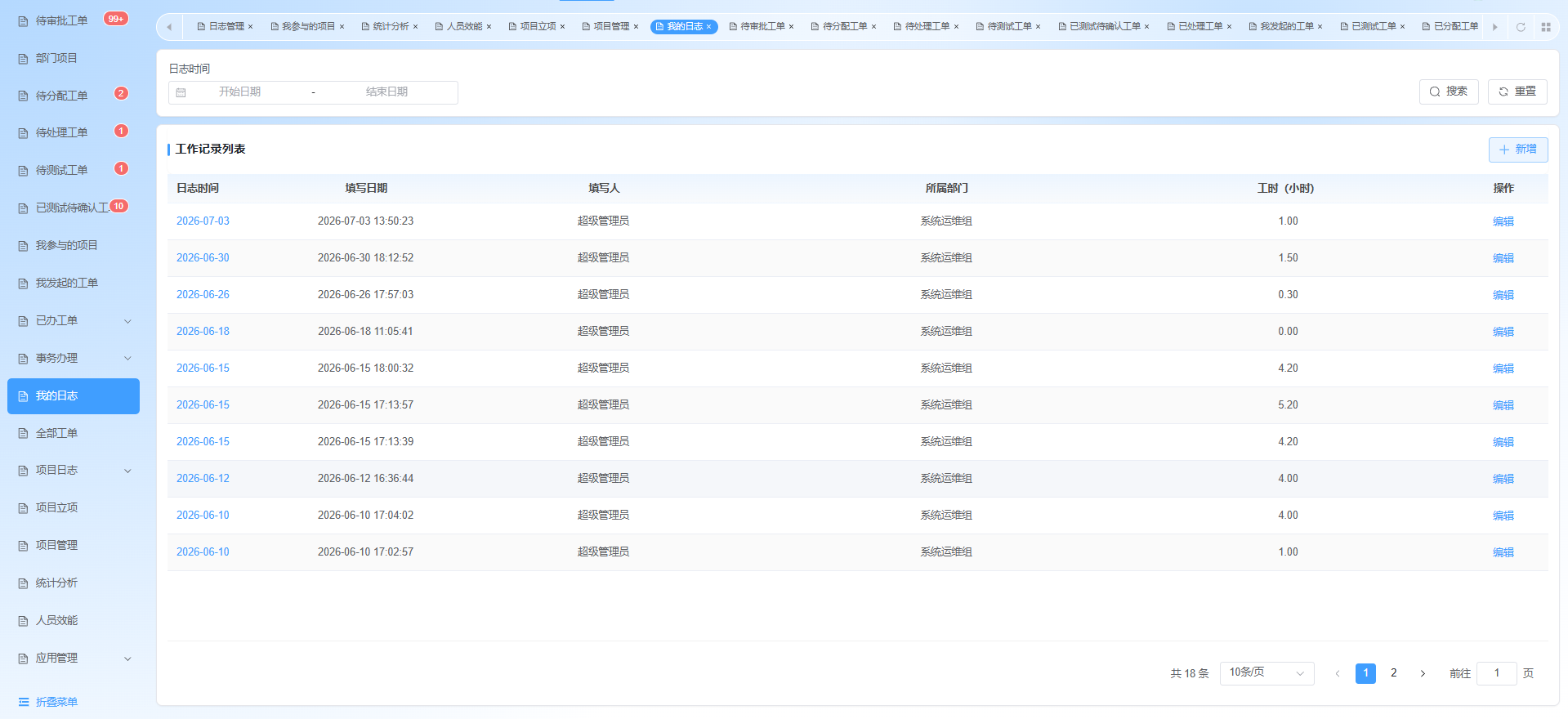
Task: Click the document icon beside 部门项目
Action: (x=24, y=59)
